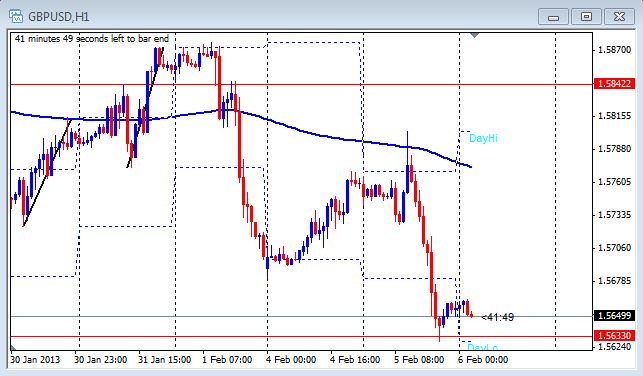The width and height of the screenshot is (643, 376).
Task: Click the 1.57335 price scale value
Action: [x=615, y=215]
